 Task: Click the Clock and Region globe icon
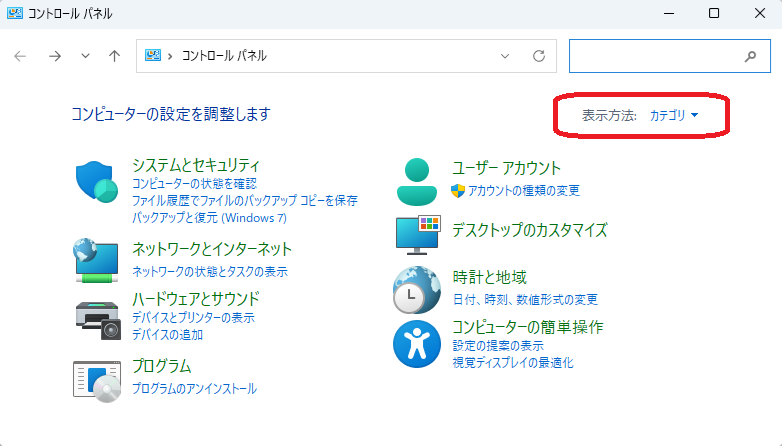417,290
